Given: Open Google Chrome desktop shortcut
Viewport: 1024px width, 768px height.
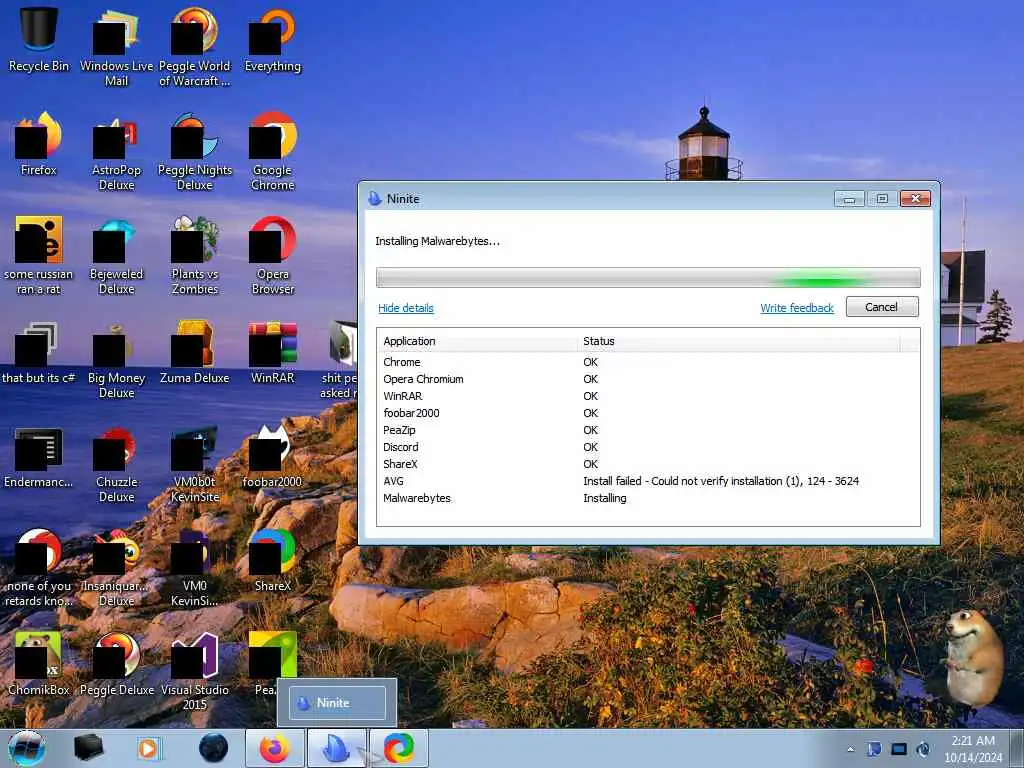Looking at the screenshot, I should click(x=272, y=152).
